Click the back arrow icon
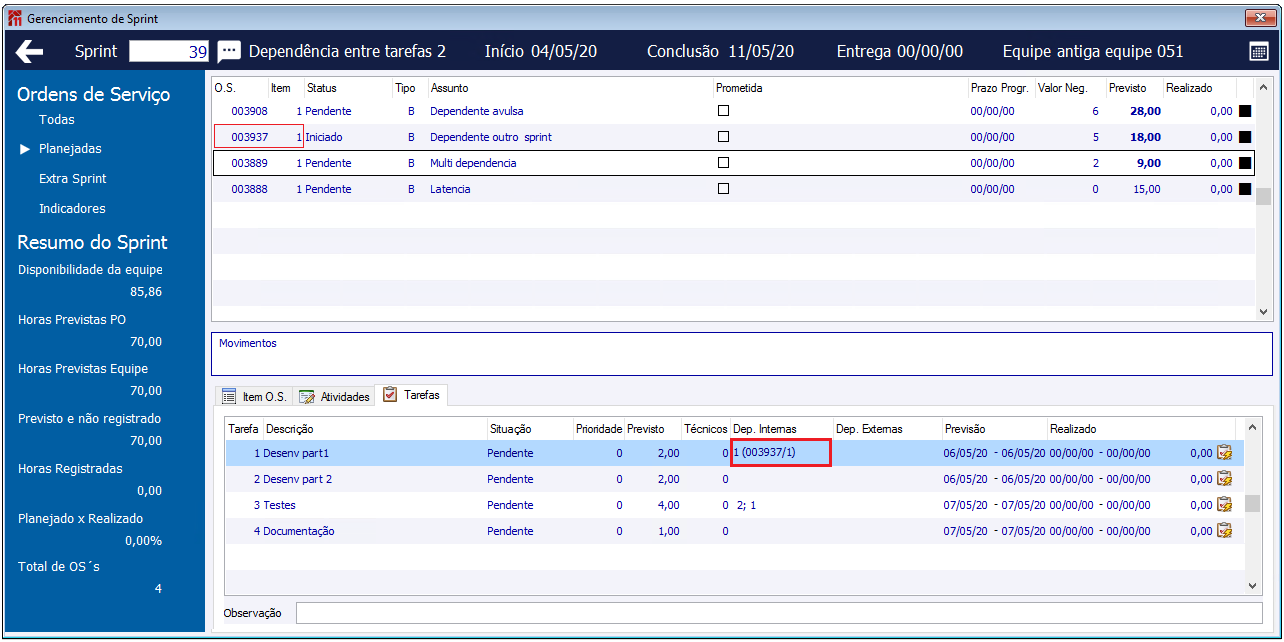Viewport: 1284px width, 642px height. pos(30,52)
